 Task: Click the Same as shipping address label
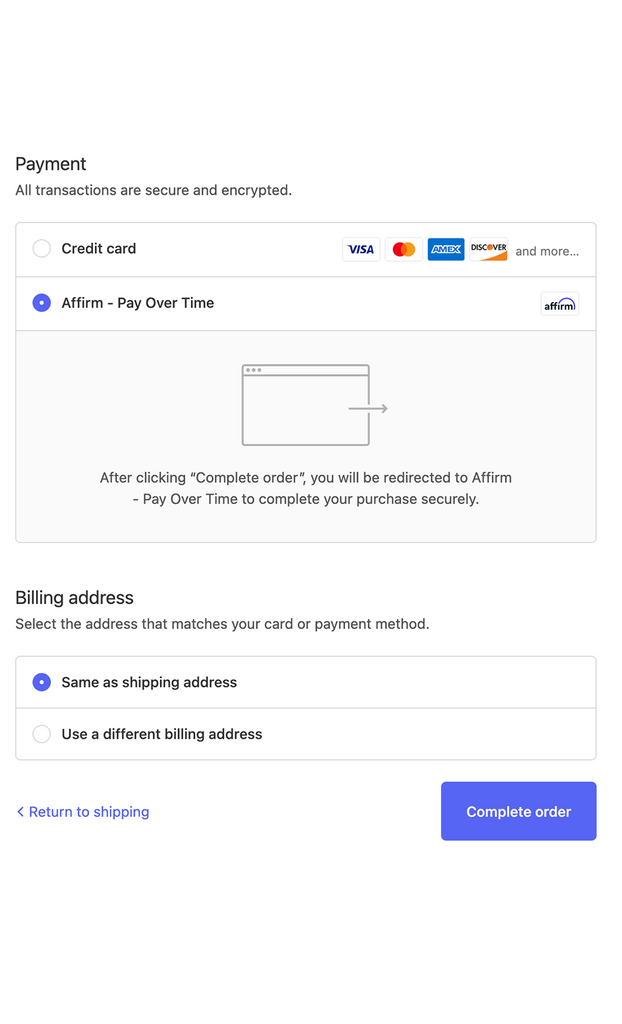point(149,682)
